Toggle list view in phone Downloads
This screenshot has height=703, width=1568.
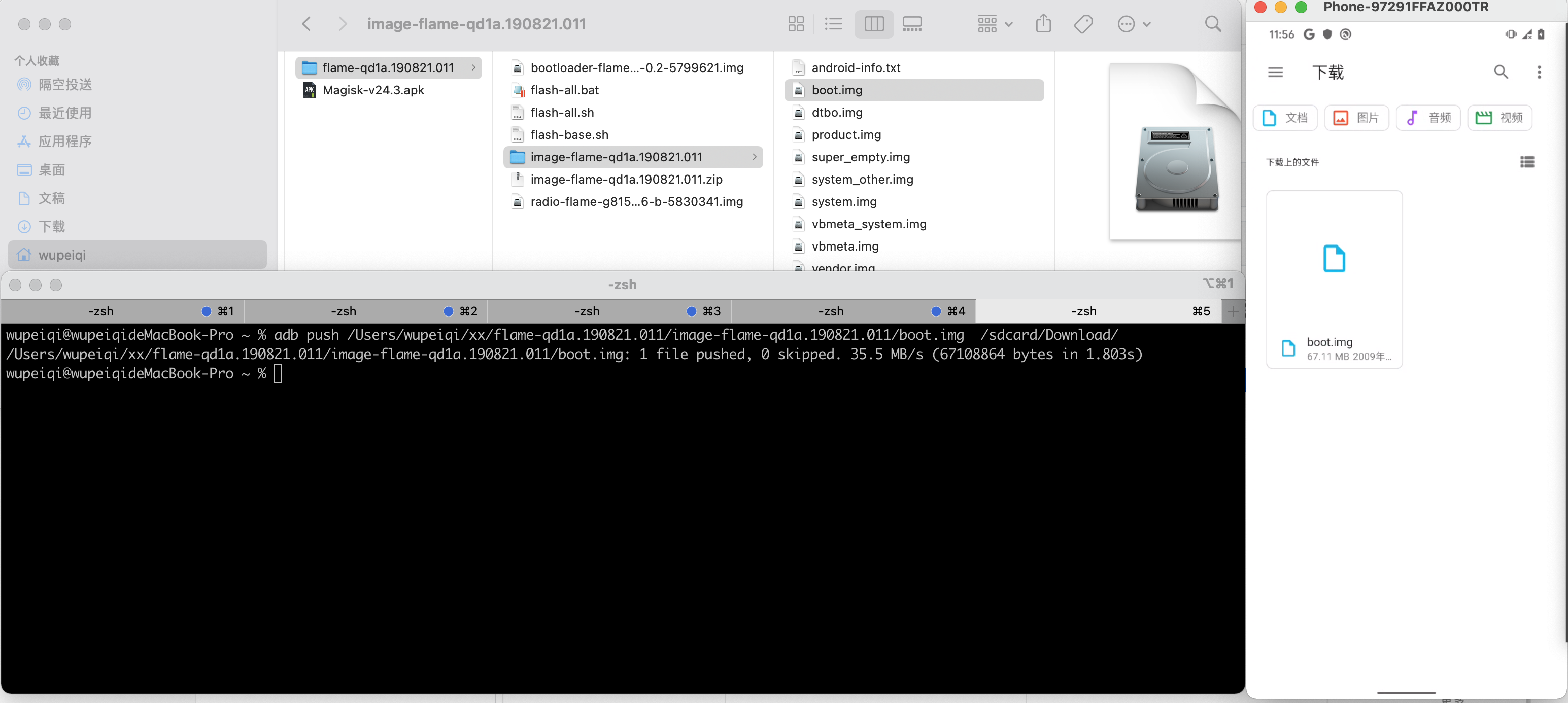click(1526, 162)
